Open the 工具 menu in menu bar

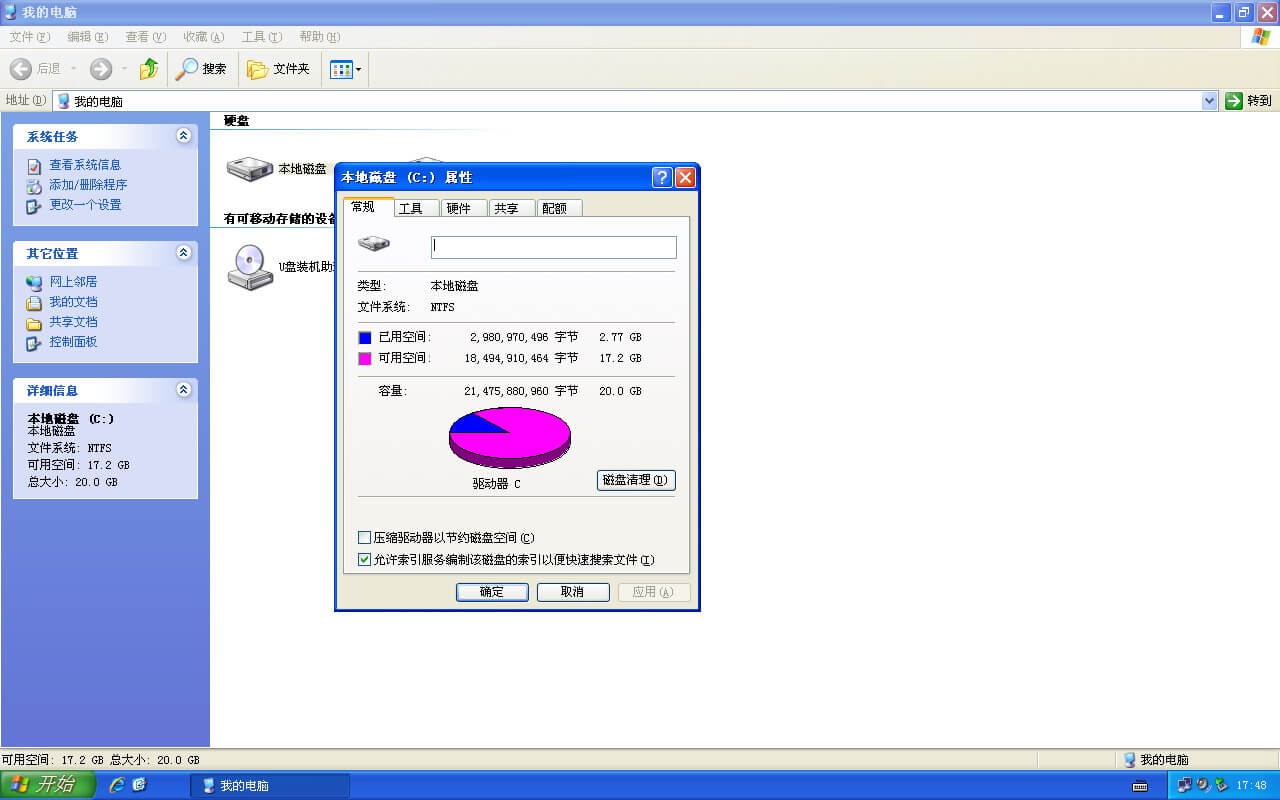coord(262,37)
